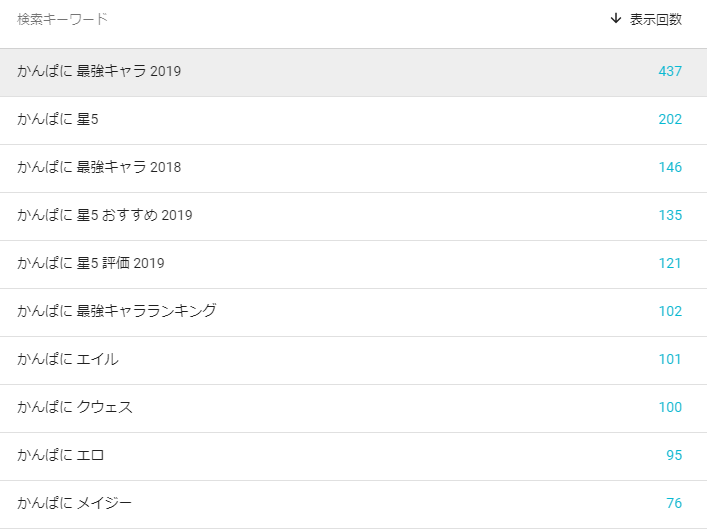This screenshot has width=707, height=529.
Task: Click the 121 impressions value
Action: (670, 263)
